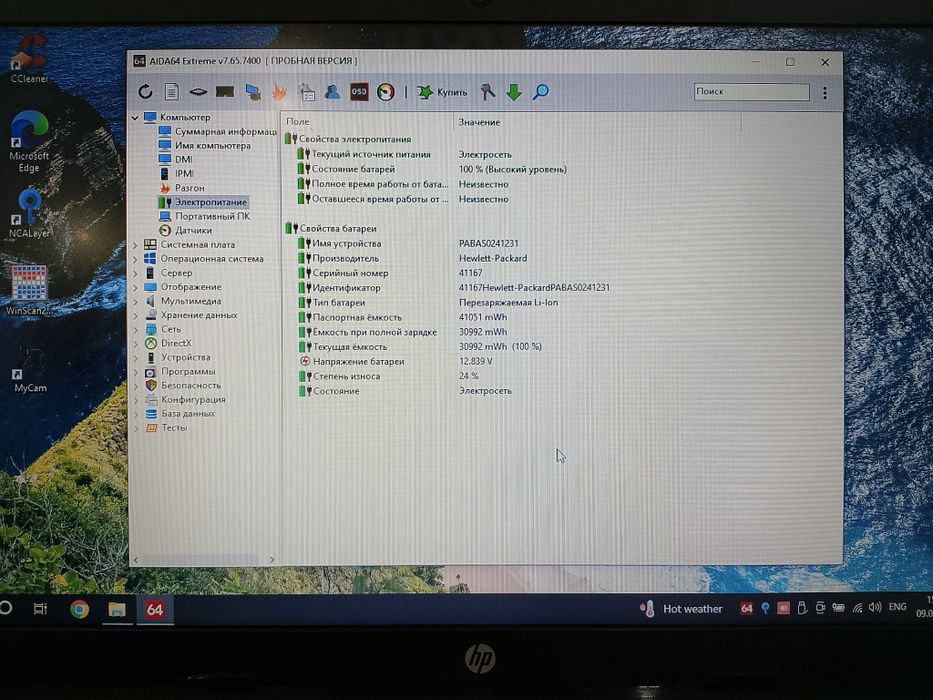Image resolution: width=933 pixels, height=700 pixels.
Task: Open the WinScan2 desktop shortcut
Action: pos(29,290)
